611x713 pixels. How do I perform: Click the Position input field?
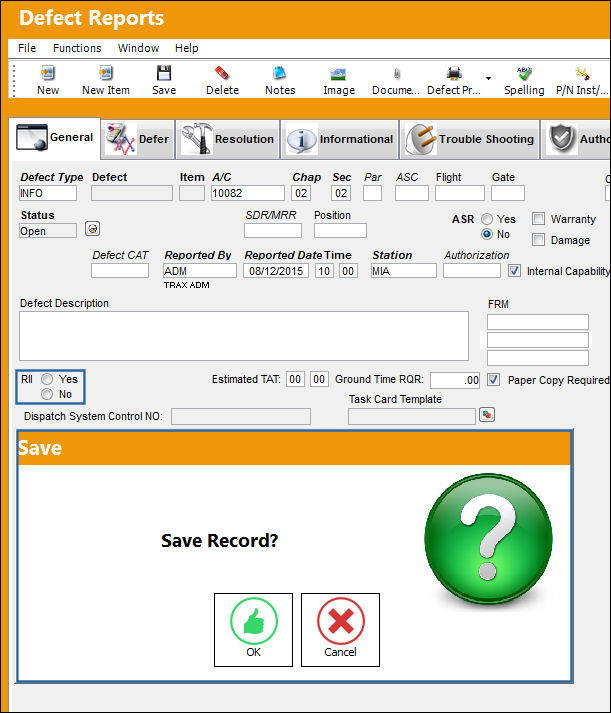[340, 231]
